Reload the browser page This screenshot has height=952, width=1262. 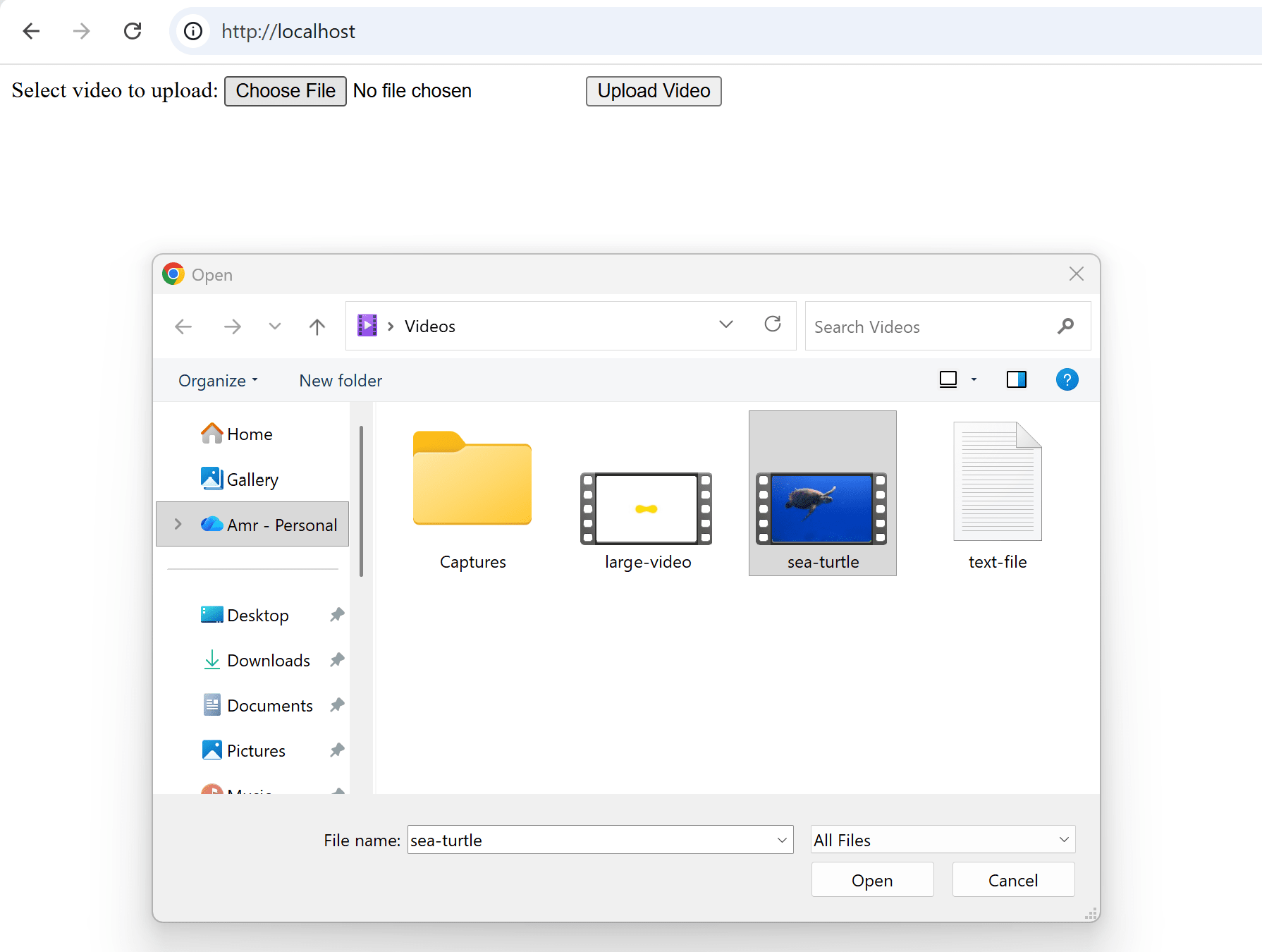point(133,31)
